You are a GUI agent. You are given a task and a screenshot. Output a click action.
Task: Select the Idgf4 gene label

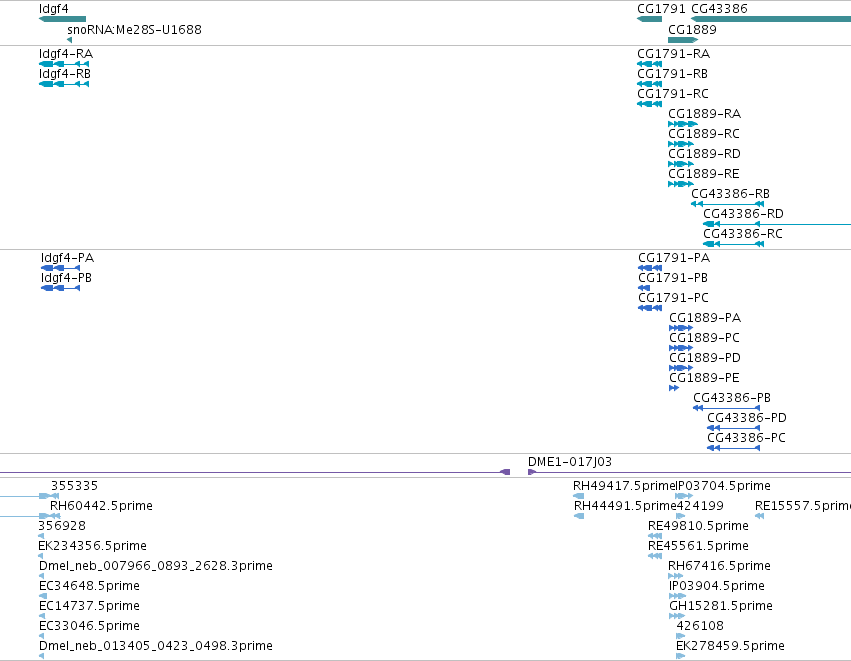click(54, 9)
